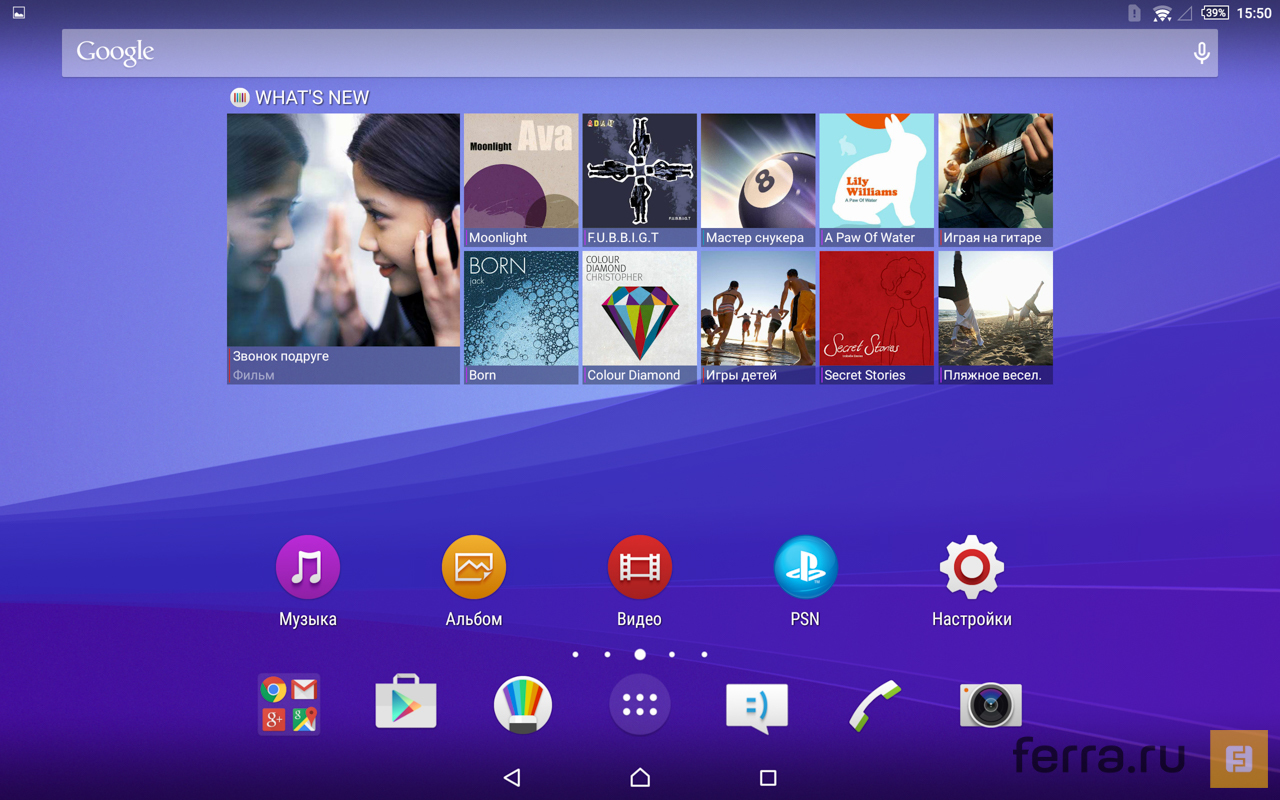Open the Google apps folder
Screen dimensions: 1280x800
click(289, 704)
